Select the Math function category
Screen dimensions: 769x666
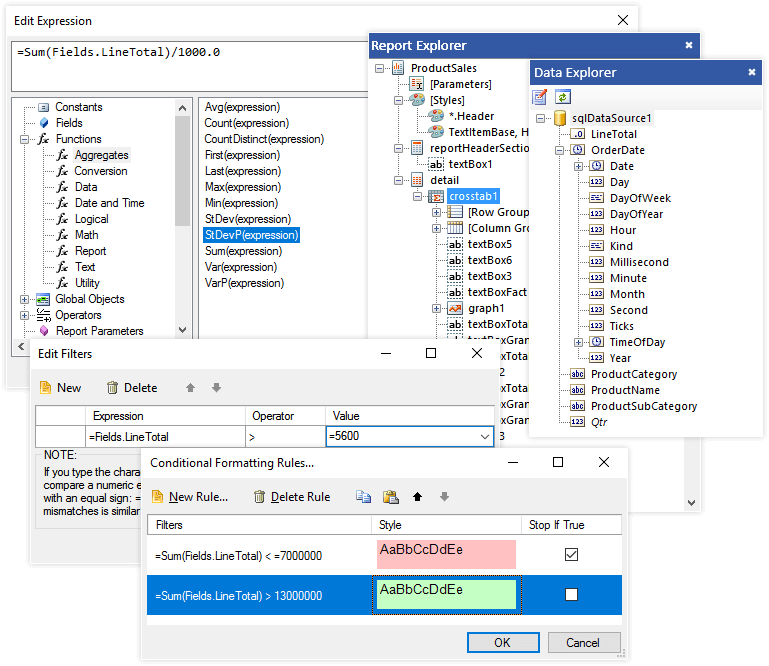(x=86, y=235)
